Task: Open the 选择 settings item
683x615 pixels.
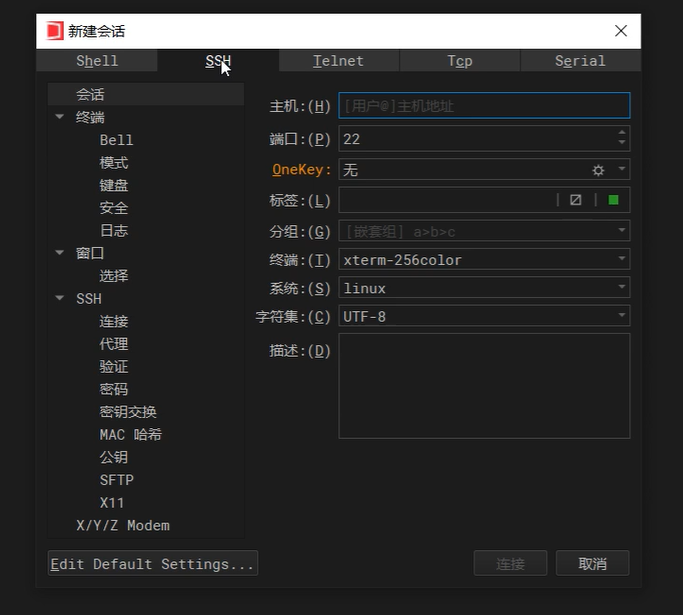Action: tap(114, 276)
